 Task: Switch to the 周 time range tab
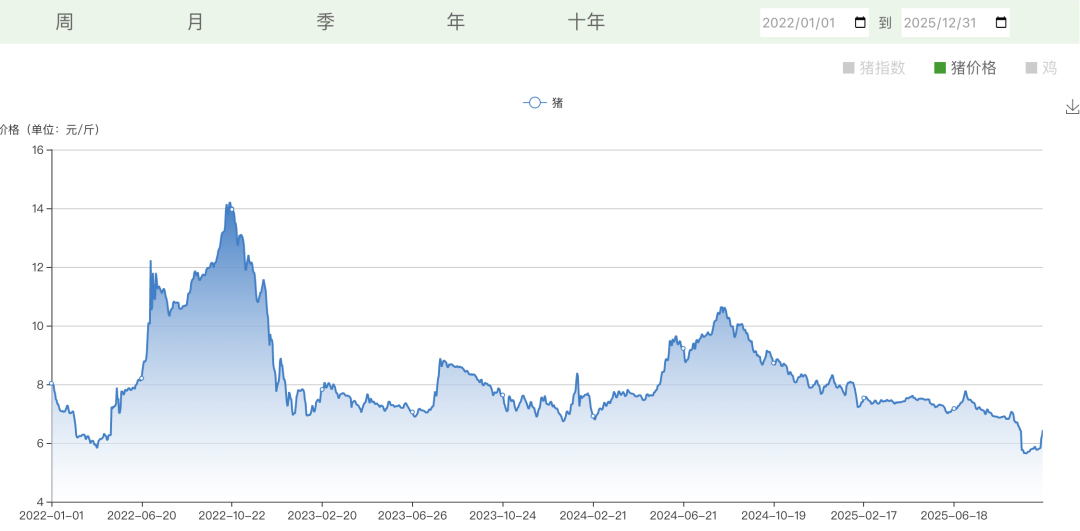coord(65,22)
